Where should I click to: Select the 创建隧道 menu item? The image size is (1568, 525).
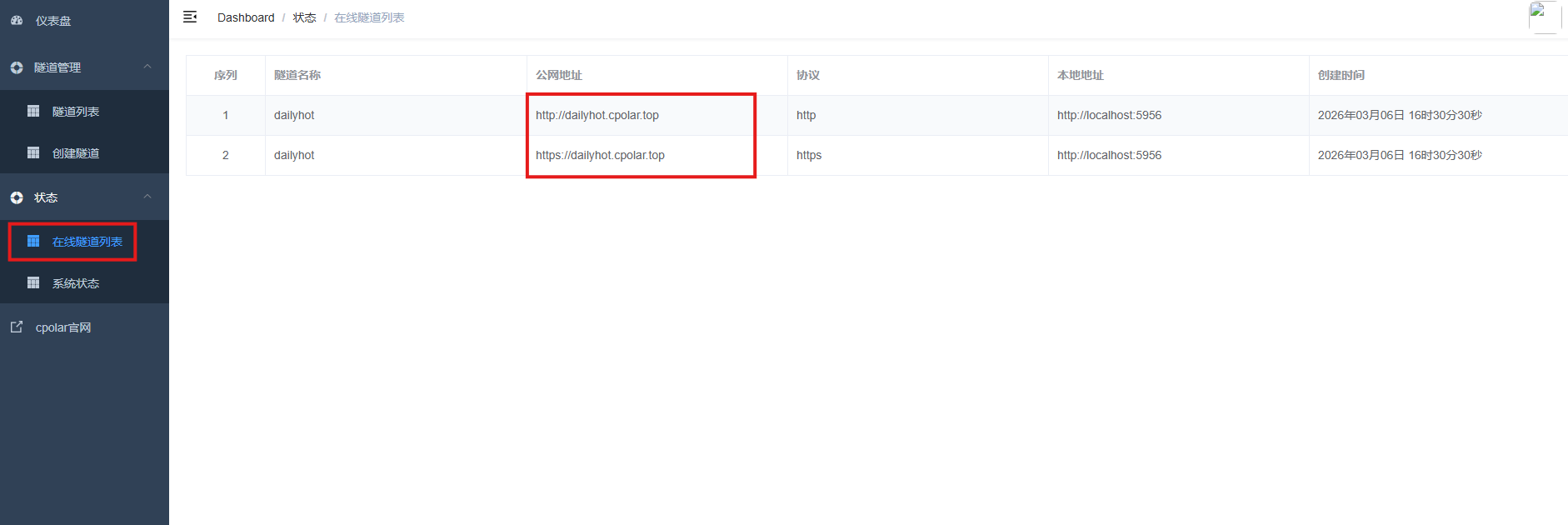(76, 153)
